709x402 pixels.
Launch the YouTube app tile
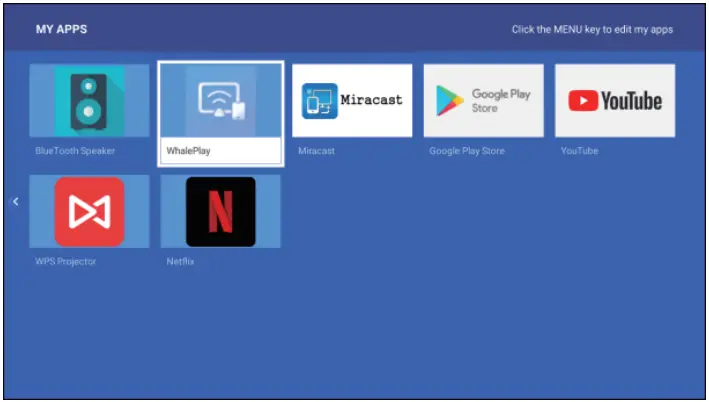615,100
